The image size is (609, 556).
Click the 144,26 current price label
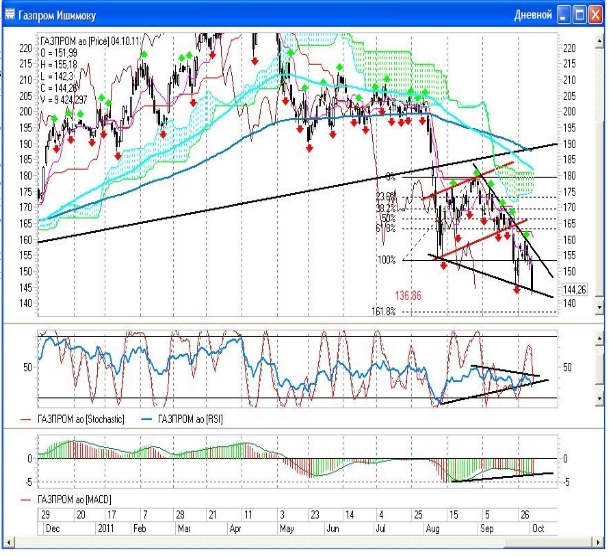click(574, 289)
